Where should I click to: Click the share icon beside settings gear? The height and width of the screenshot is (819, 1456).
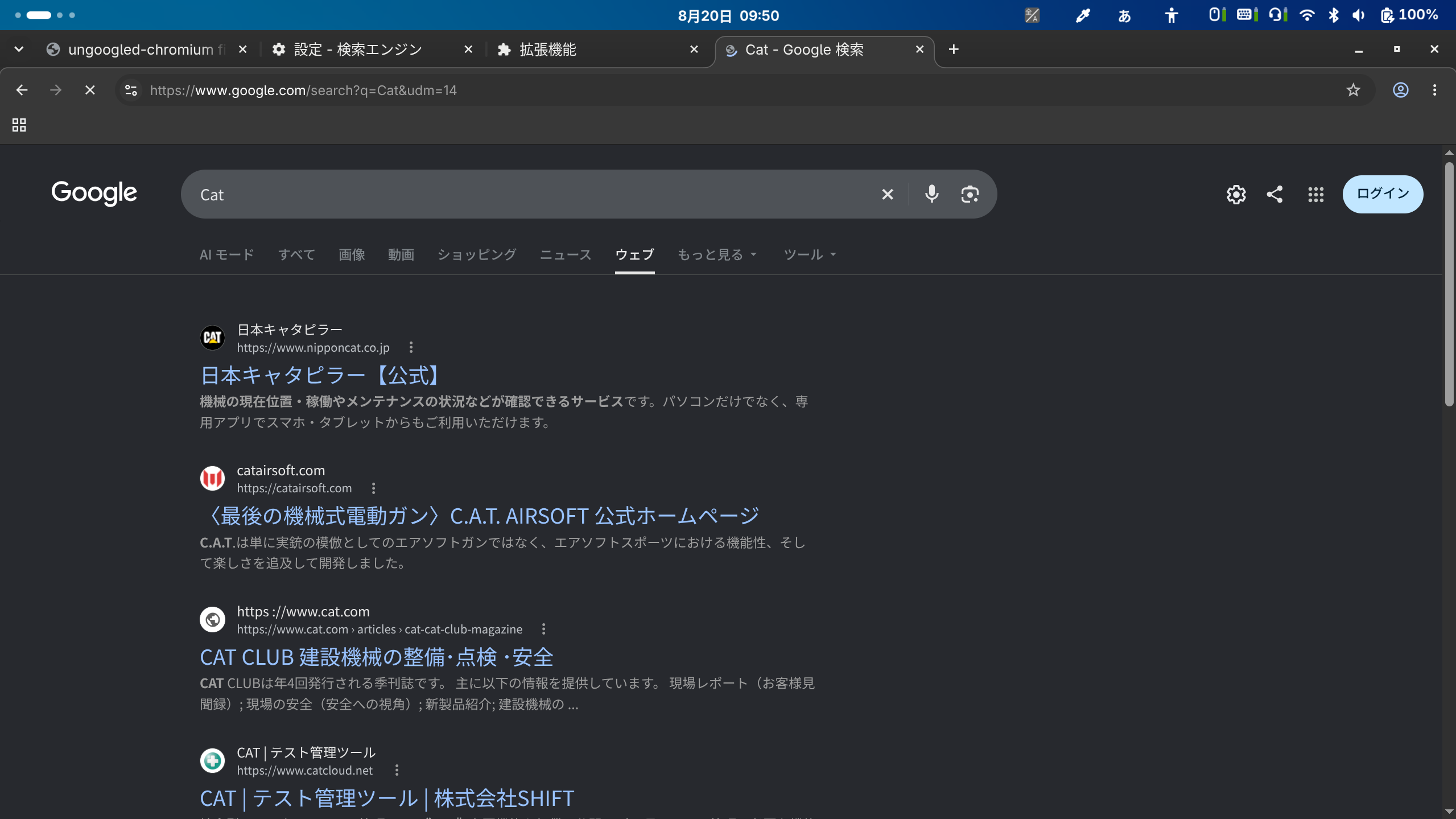pyautogui.click(x=1274, y=194)
